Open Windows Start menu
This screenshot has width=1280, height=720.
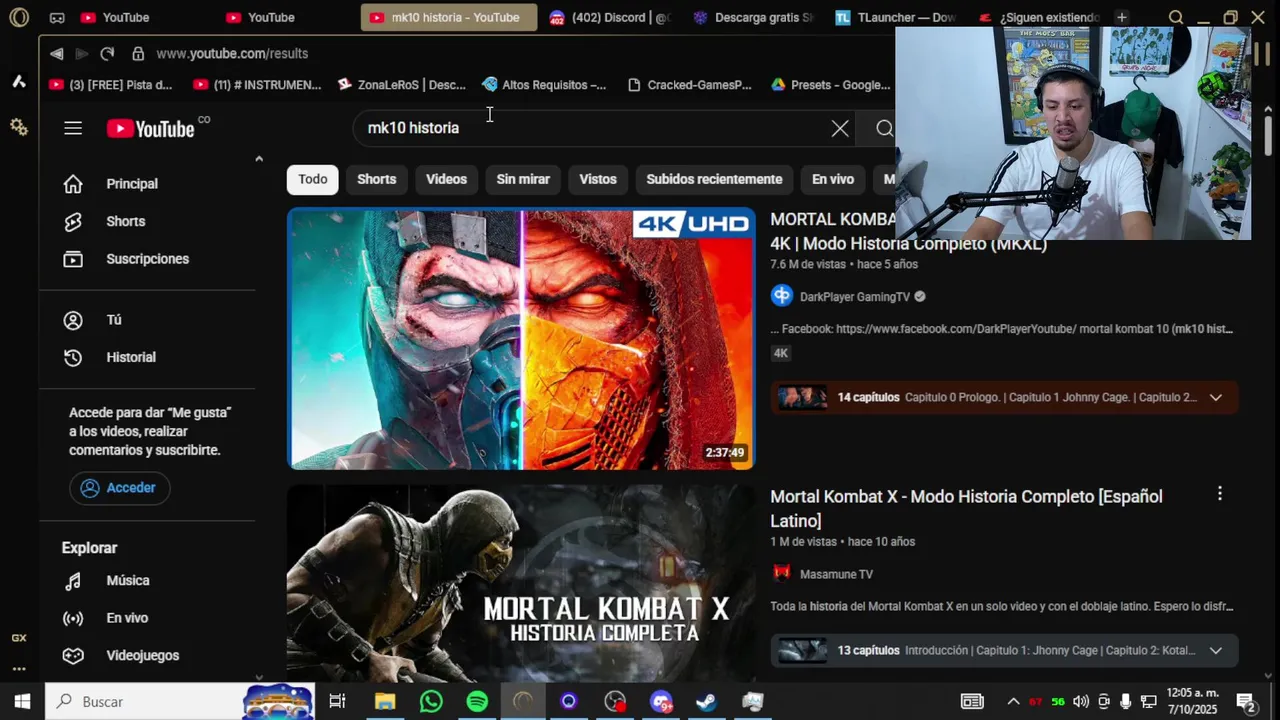[x=22, y=701]
